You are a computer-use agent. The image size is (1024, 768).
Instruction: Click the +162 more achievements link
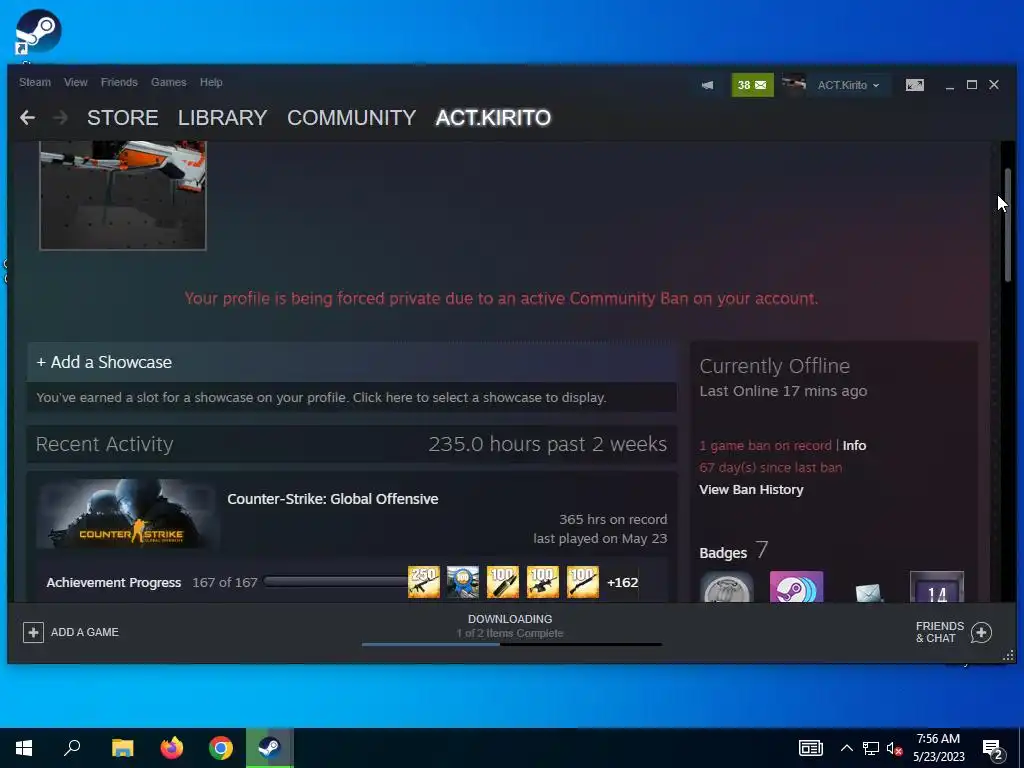[622, 583]
